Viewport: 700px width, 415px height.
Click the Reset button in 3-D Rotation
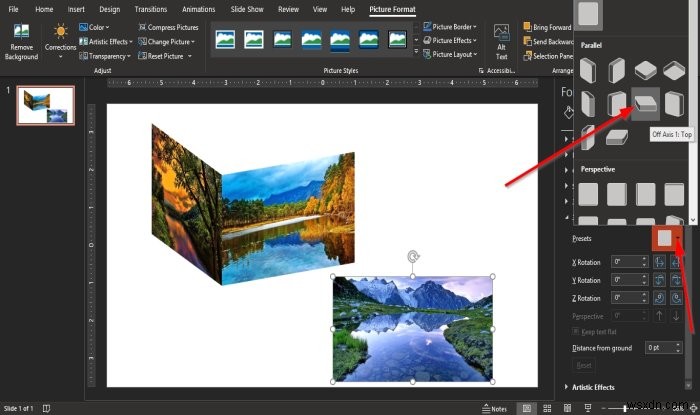[x=583, y=365]
